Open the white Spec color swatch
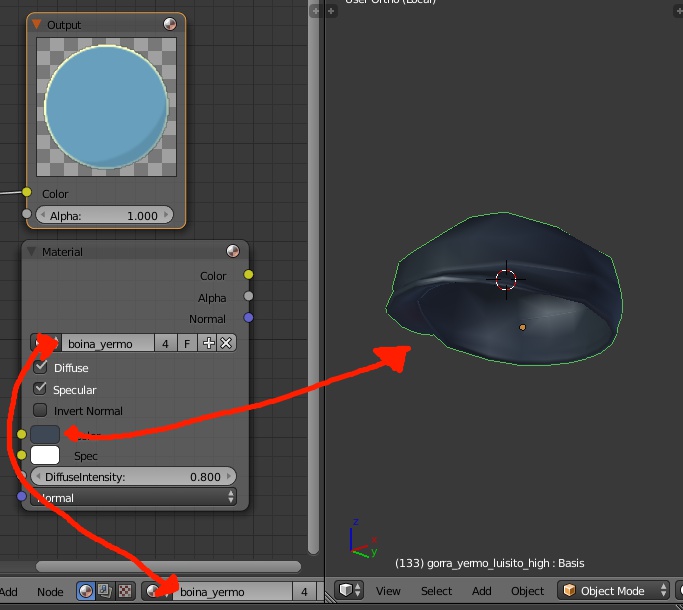Viewport: 683px width, 610px height. pos(45,455)
